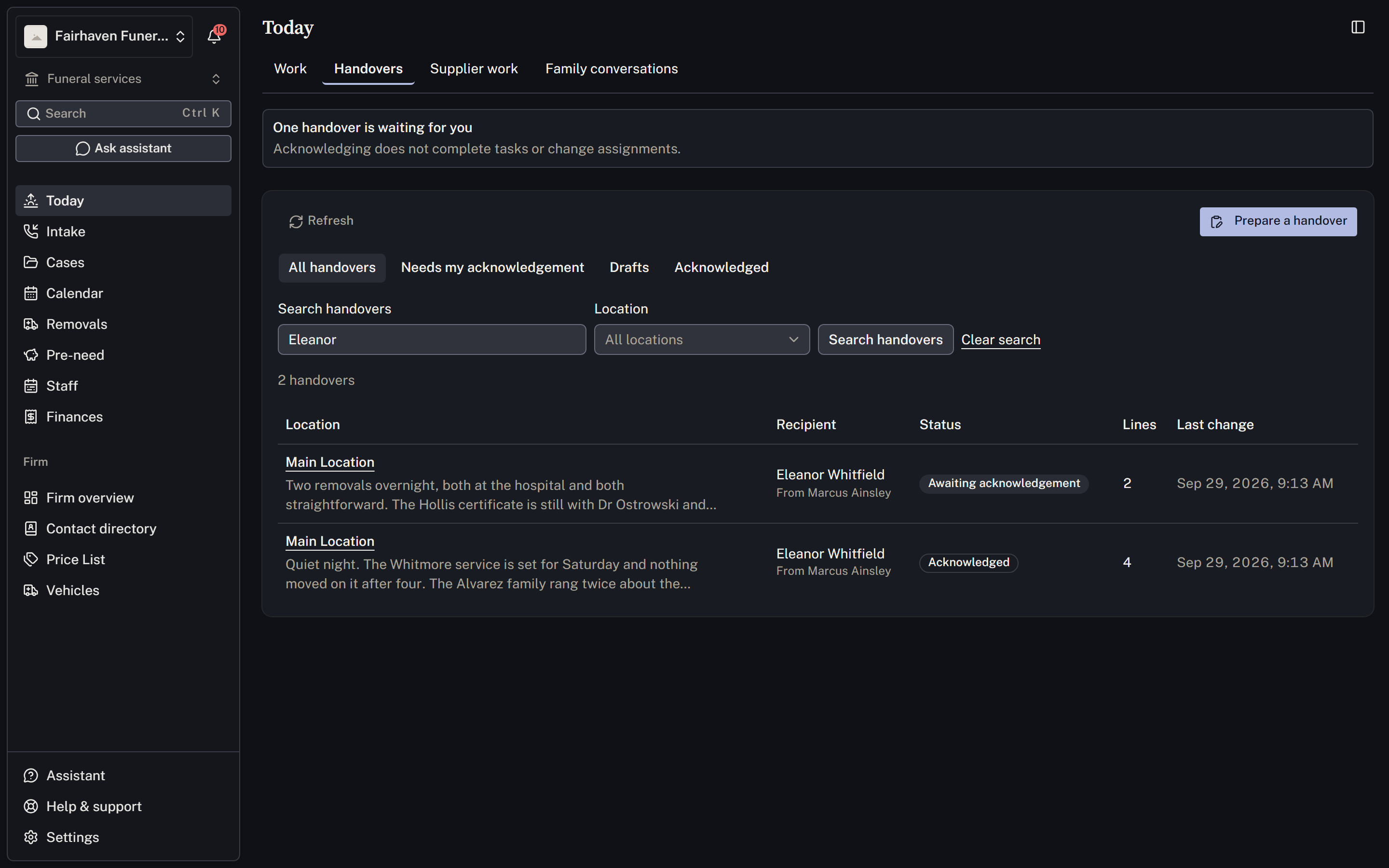This screenshot has height=868, width=1389.
Task: Click the Prepare a handover button
Action: coord(1278,222)
